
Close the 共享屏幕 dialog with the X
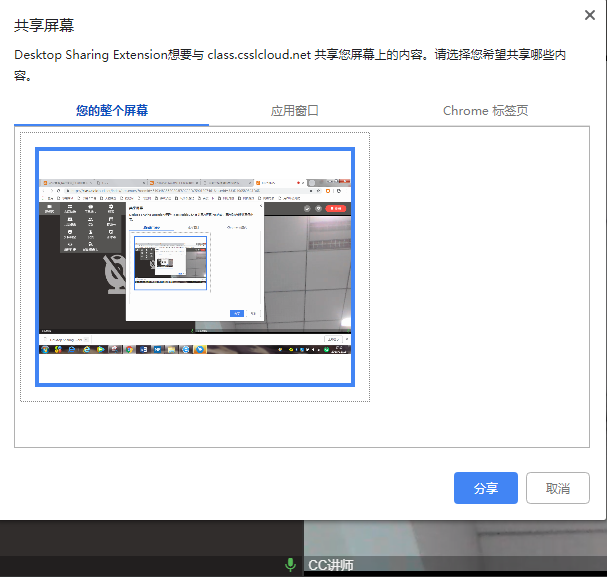click(590, 15)
